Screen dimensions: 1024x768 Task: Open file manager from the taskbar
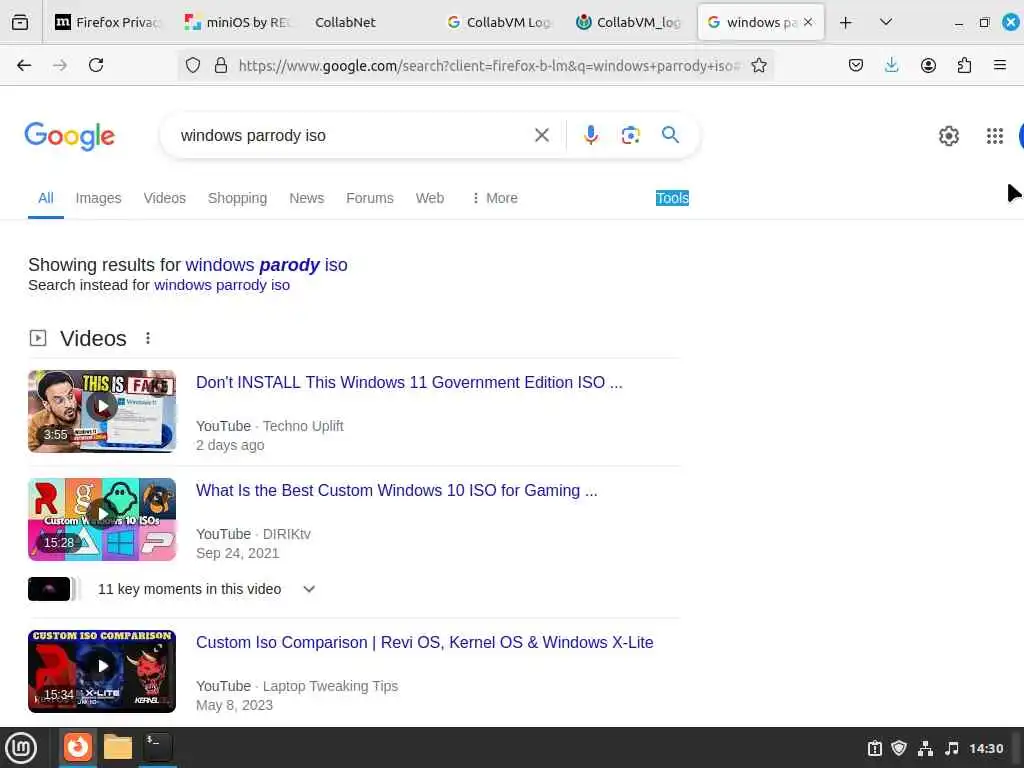coord(118,747)
